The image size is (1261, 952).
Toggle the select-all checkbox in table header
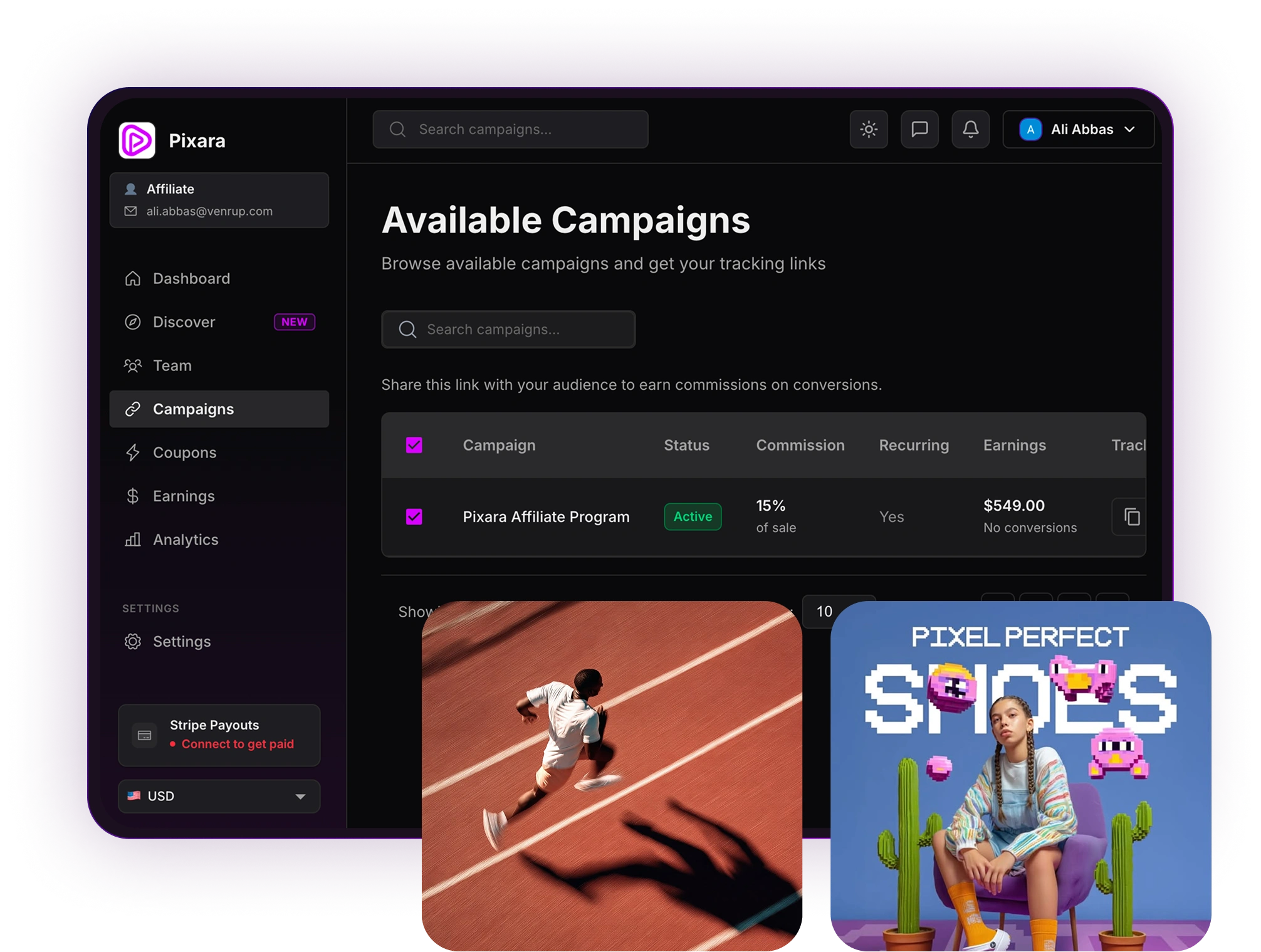coord(414,445)
